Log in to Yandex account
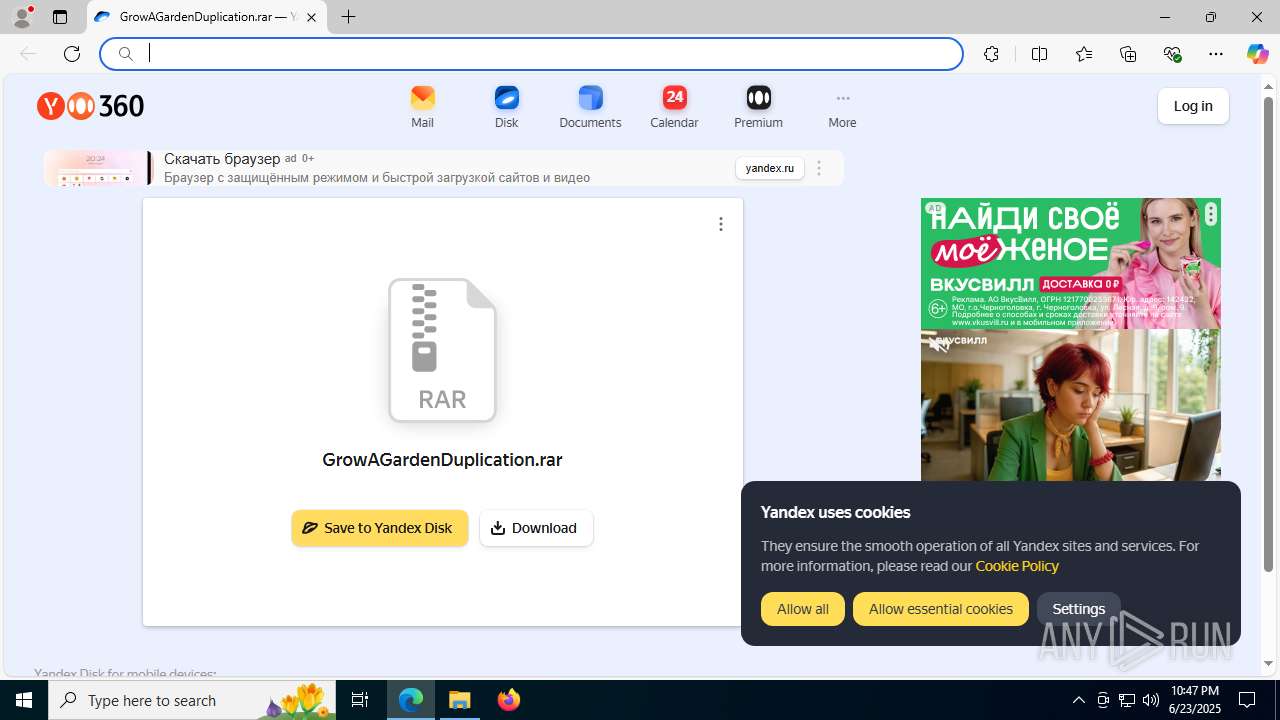This screenshot has height=720, width=1280. (1193, 106)
